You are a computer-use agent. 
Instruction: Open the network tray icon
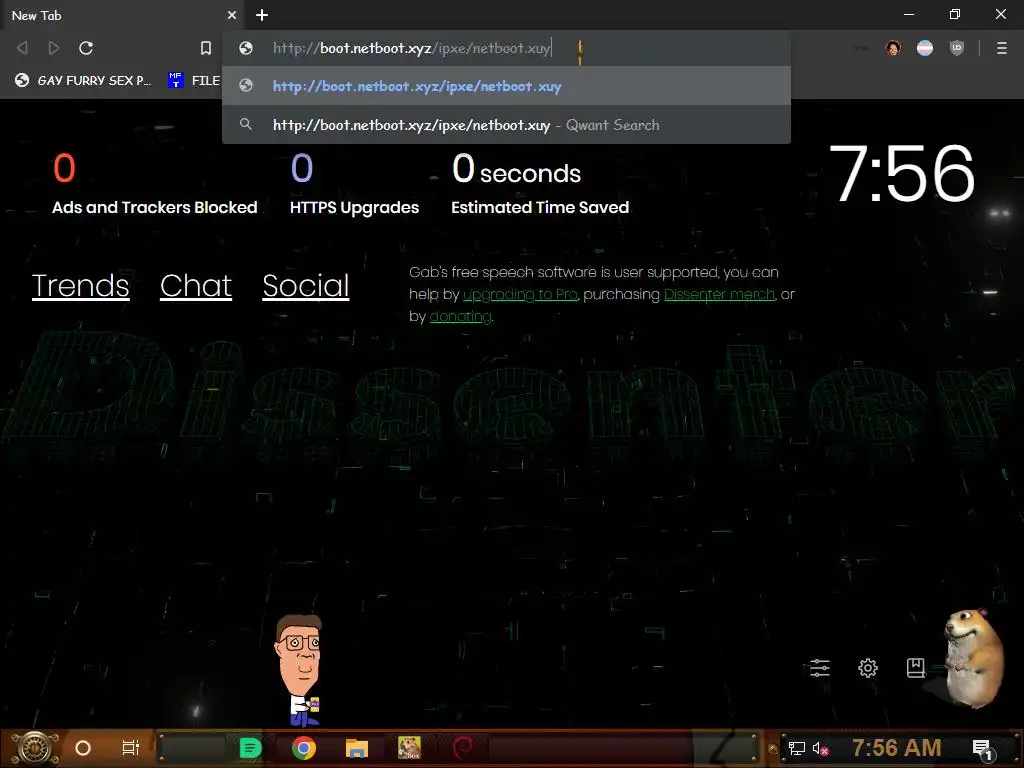click(x=797, y=748)
